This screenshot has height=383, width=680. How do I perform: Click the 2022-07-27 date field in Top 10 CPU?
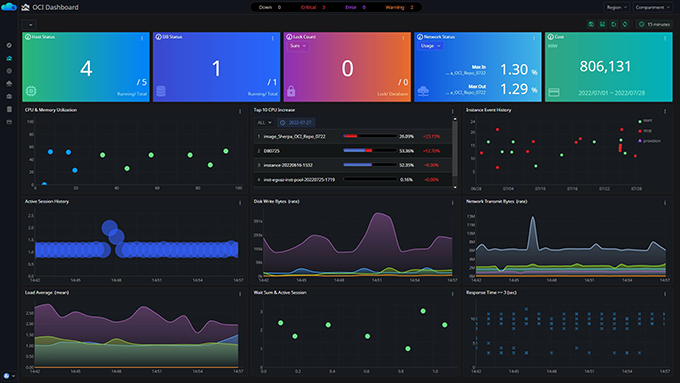pos(296,123)
